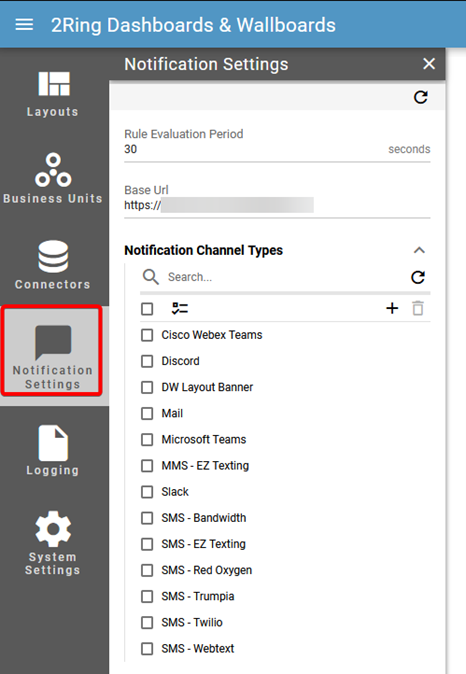Open System Settings gear
Viewport: 466px width, 674px height.
click(x=53, y=542)
